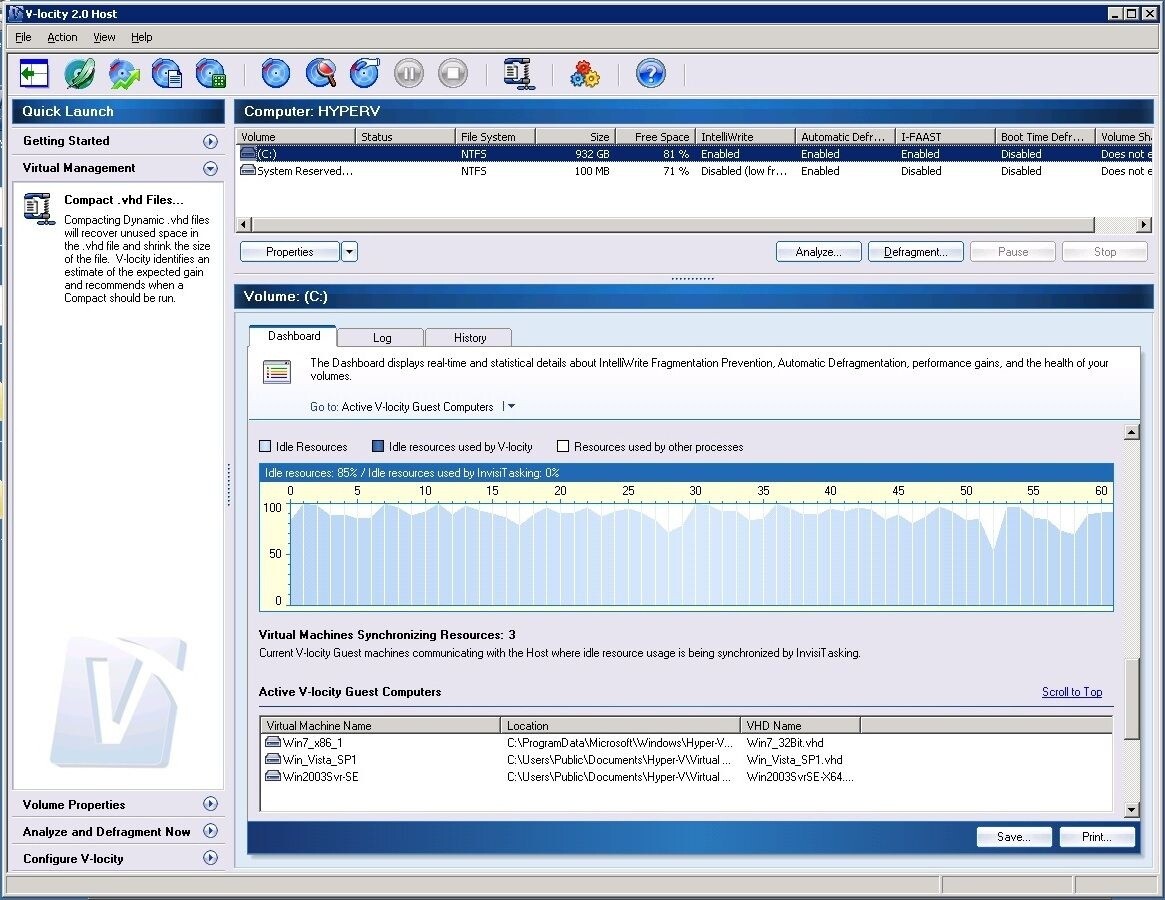Click the Boot Time Defr... column header
Image resolution: width=1165 pixels, height=900 pixels.
tap(1044, 137)
